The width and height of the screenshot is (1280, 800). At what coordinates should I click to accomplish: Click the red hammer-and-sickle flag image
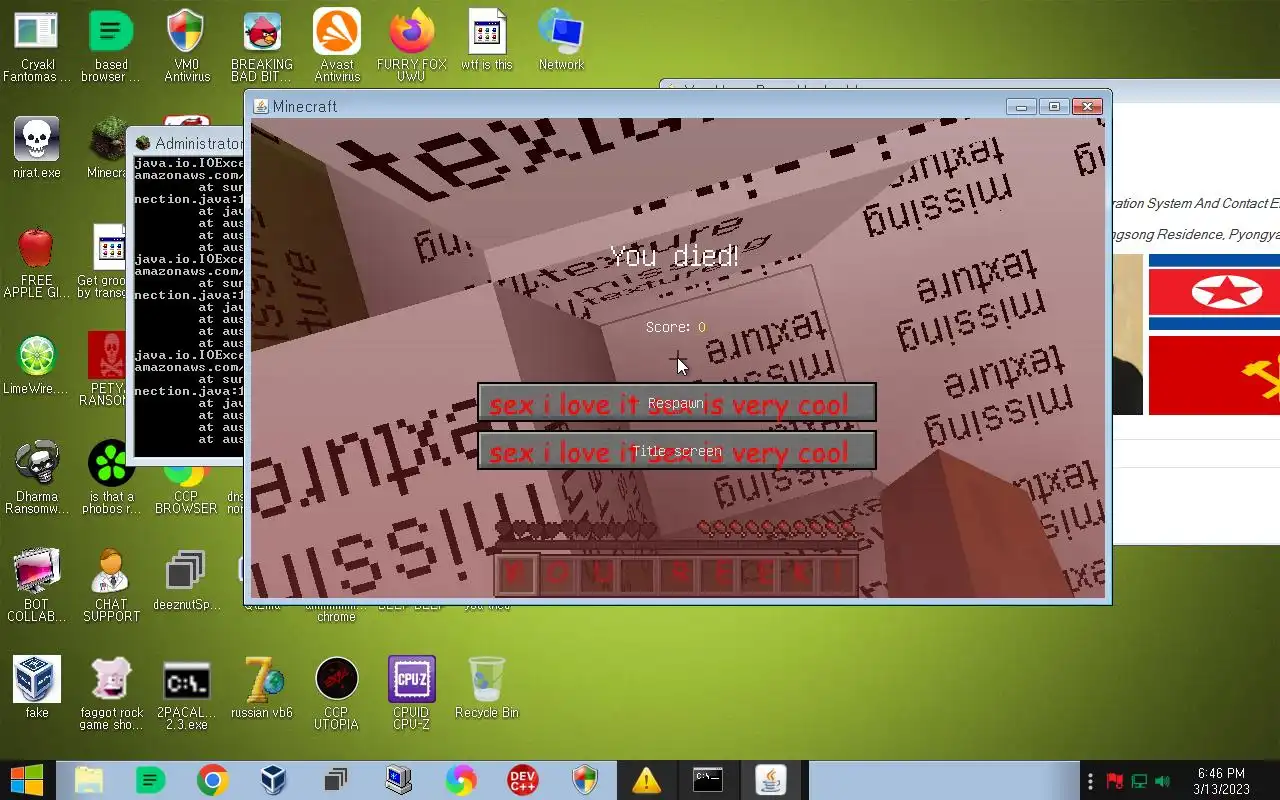coord(1214,375)
